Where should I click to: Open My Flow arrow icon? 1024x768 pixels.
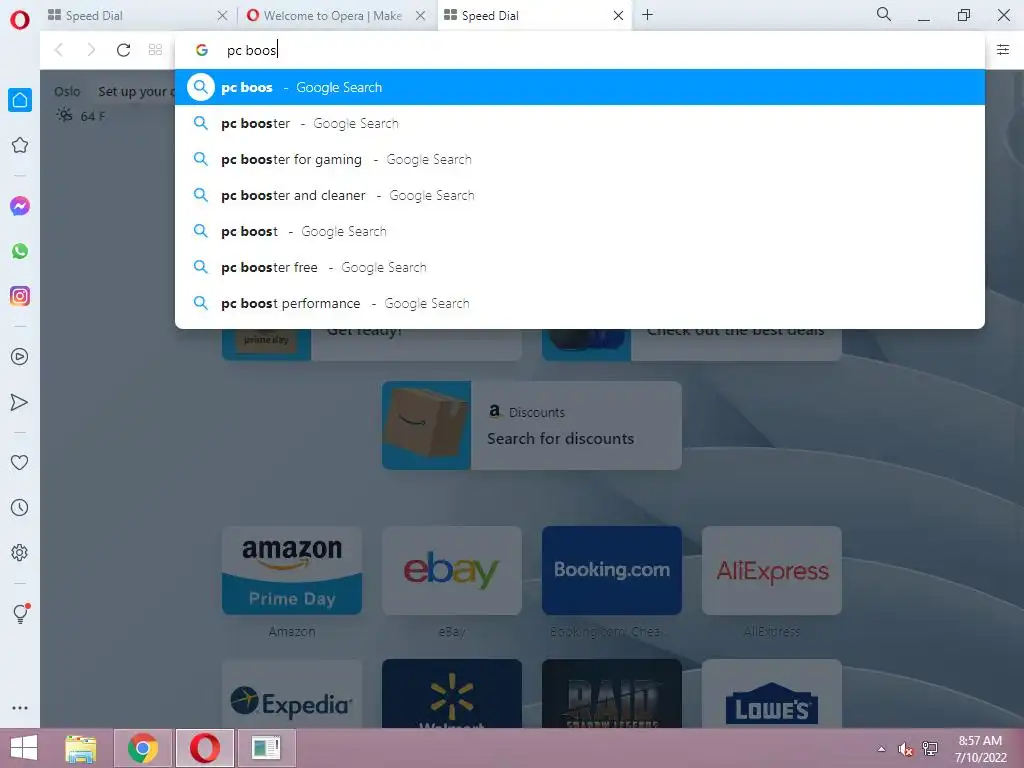(x=20, y=402)
